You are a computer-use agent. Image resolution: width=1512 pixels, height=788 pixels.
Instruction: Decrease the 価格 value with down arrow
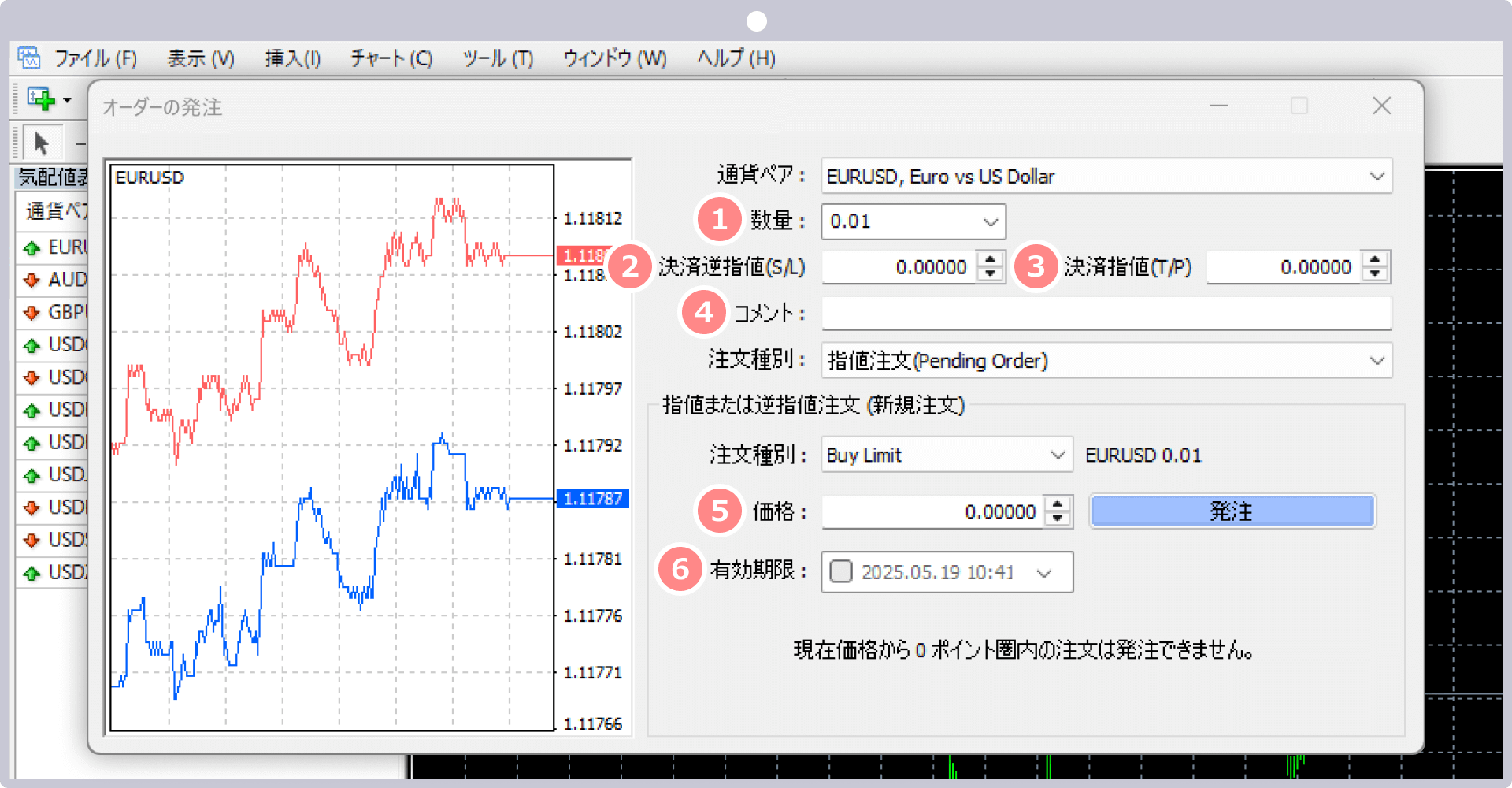tap(1058, 519)
